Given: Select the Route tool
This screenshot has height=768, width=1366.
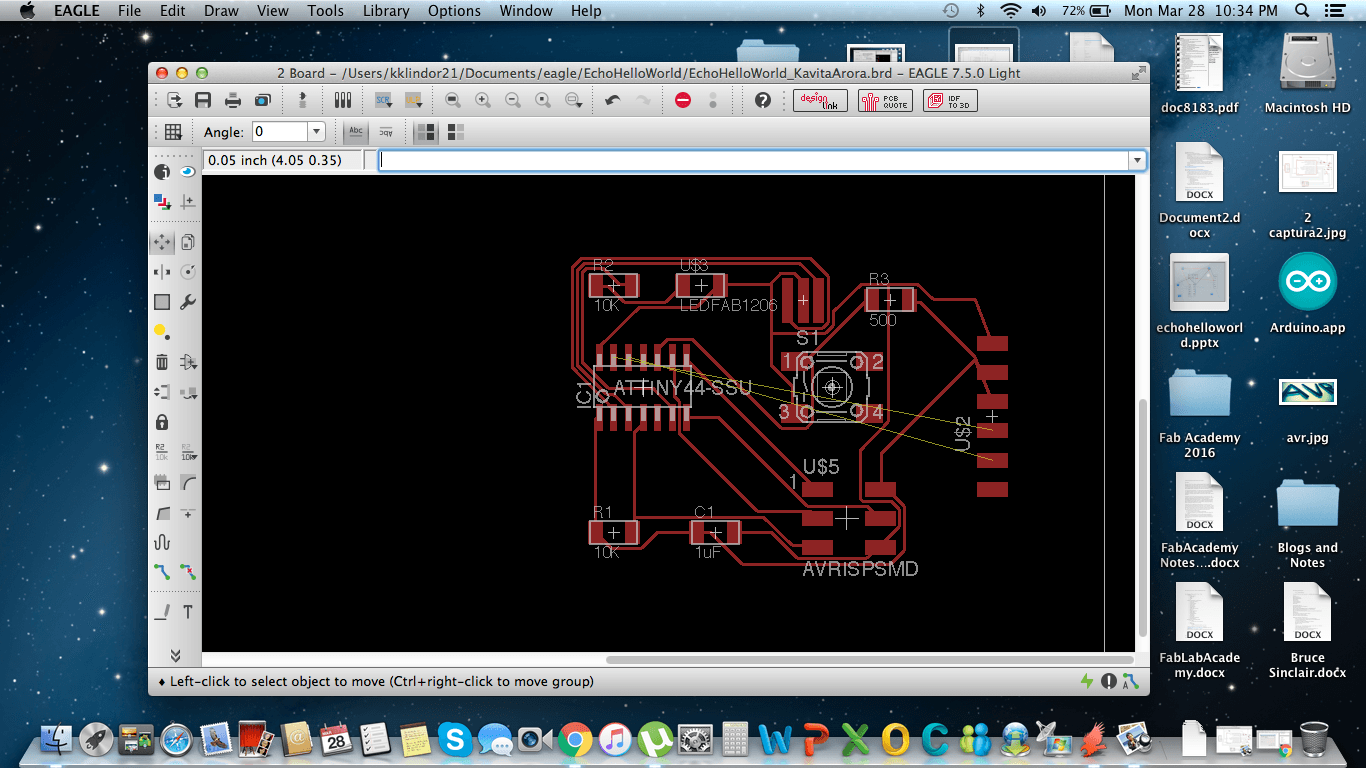Looking at the screenshot, I should click(161, 572).
